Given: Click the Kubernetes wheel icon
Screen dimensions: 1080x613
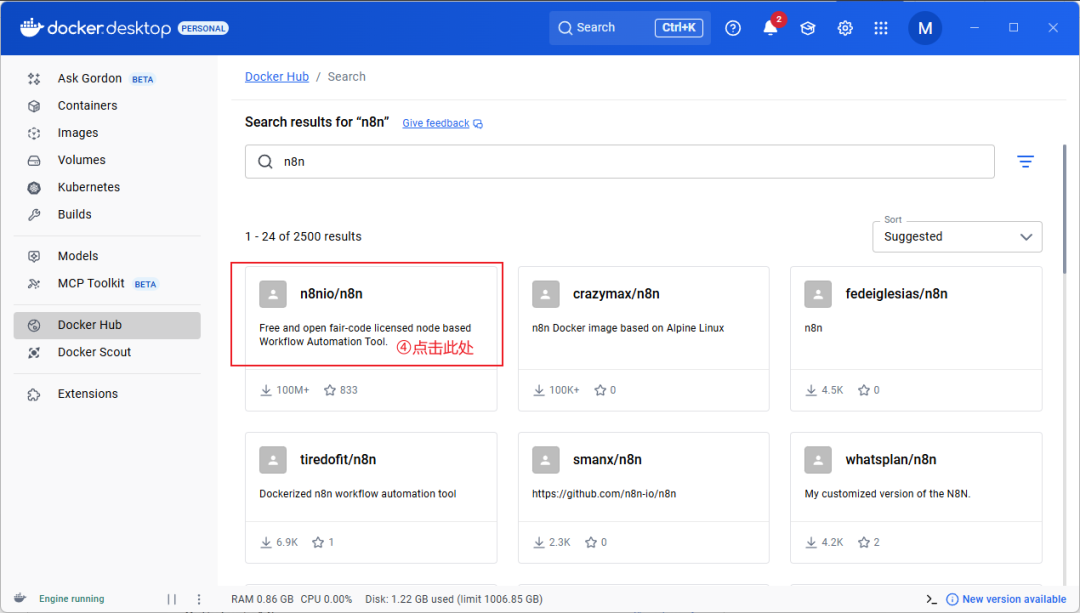Looking at the screenshot, I should click(34, 187).
